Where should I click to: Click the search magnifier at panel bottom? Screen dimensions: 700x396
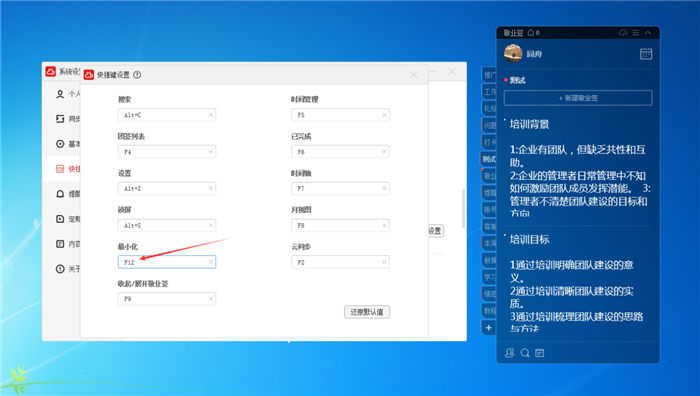point(525,353)
